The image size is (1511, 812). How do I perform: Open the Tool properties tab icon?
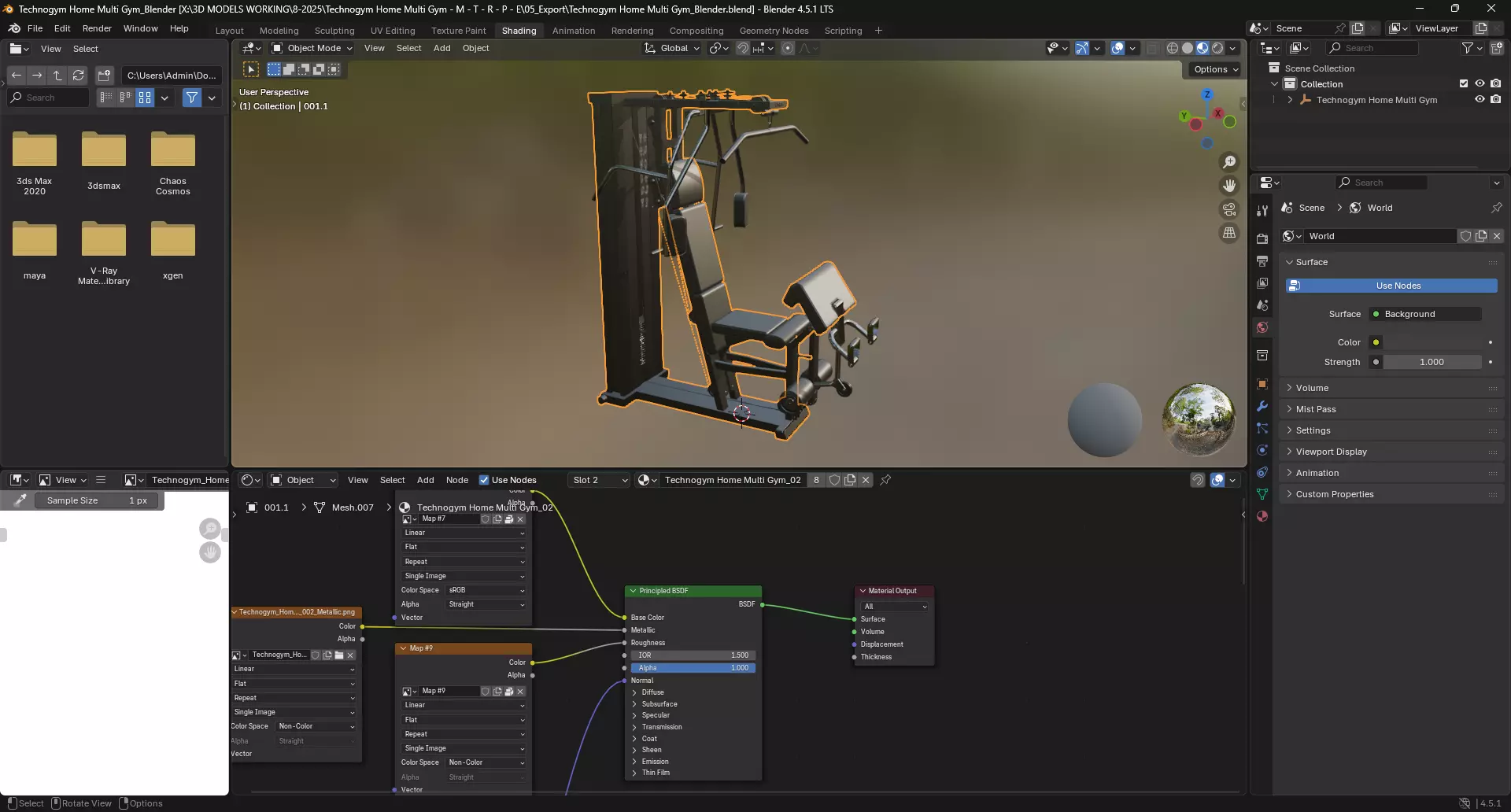click(x=1262, y=211)
